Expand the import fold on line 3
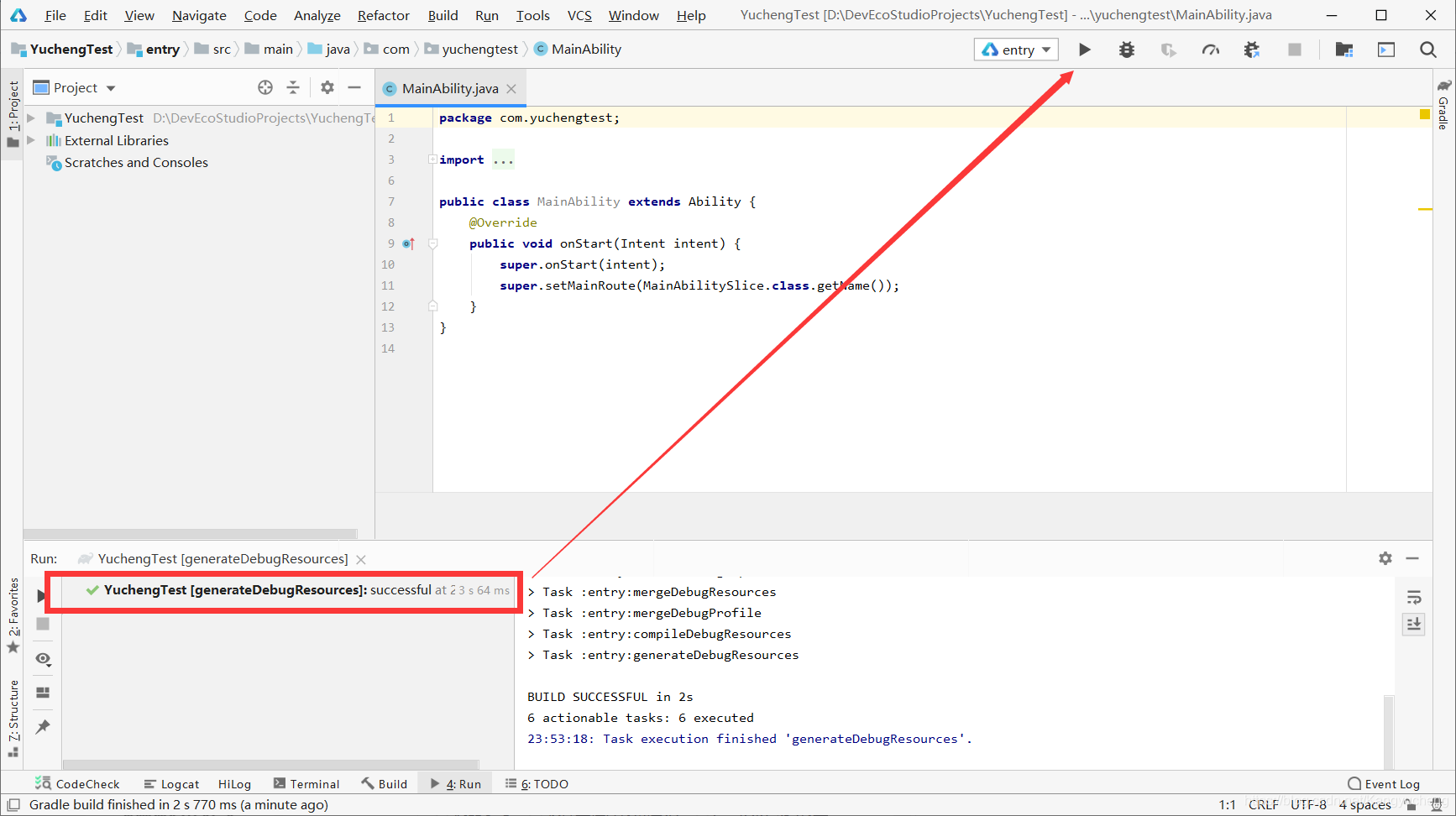The height and width of the screenshot is (816, 1456). 432,160
